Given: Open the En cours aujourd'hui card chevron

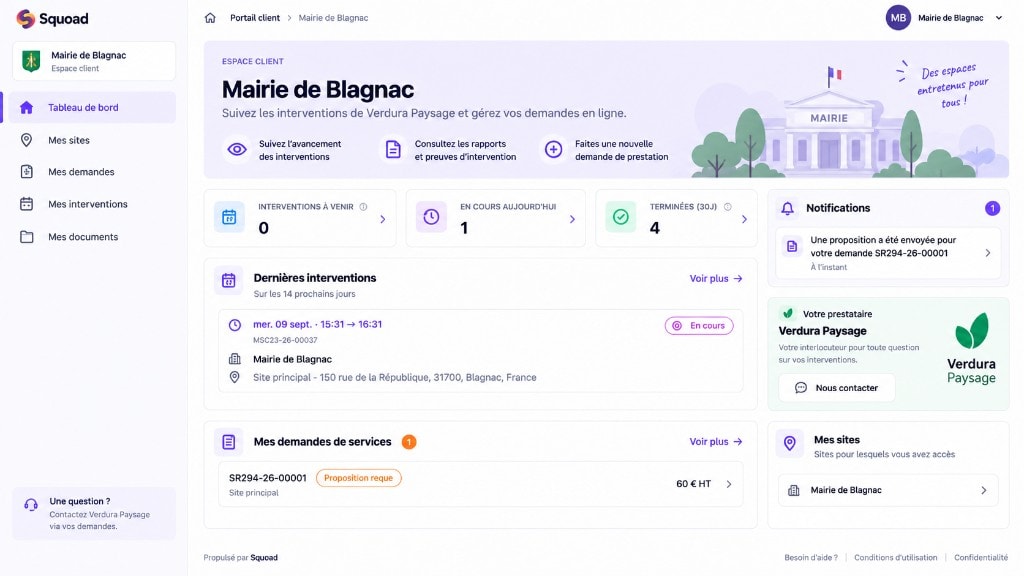Looking at the screenshot, I should [572, 219].
